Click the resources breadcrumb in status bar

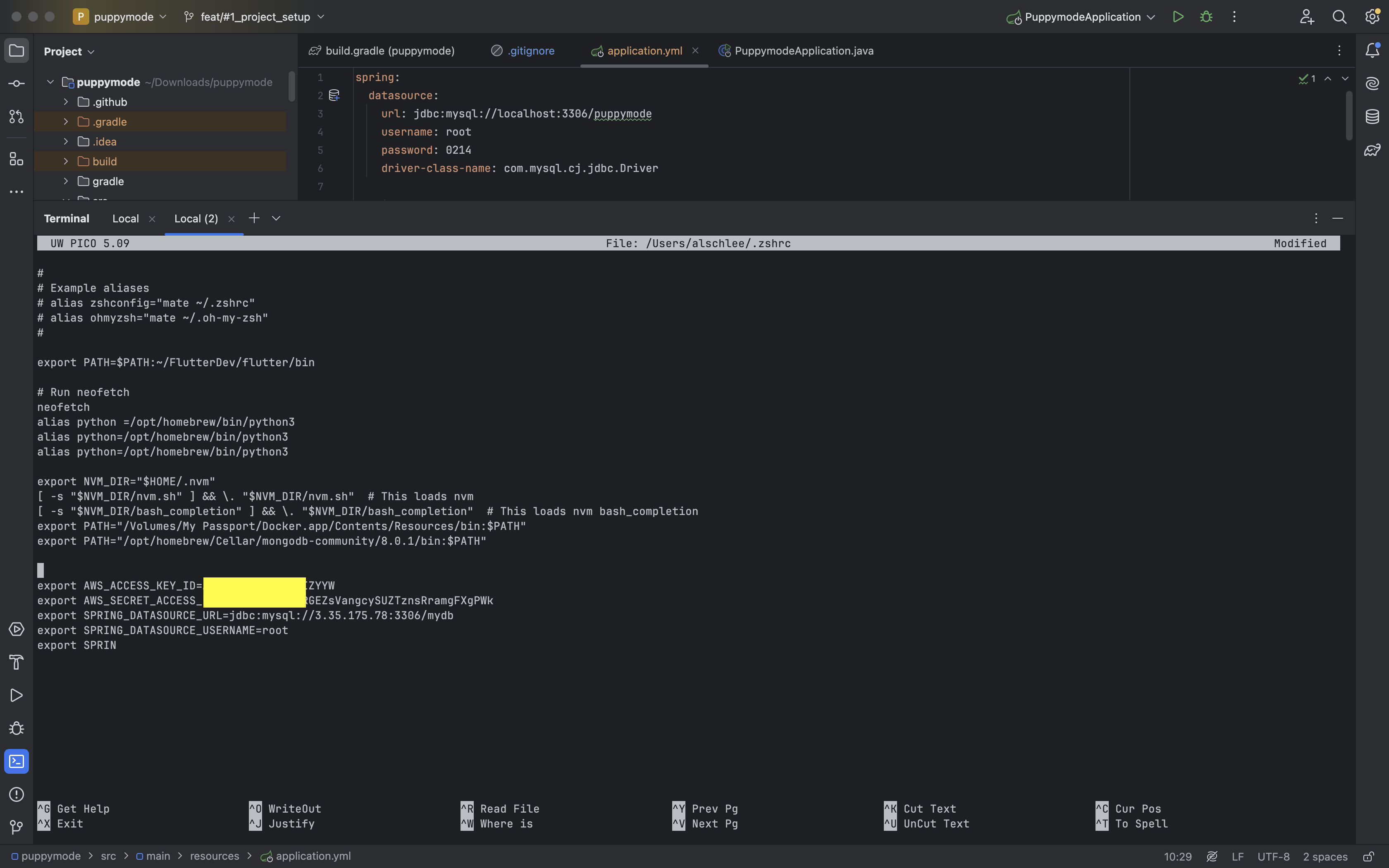[214, 856]
